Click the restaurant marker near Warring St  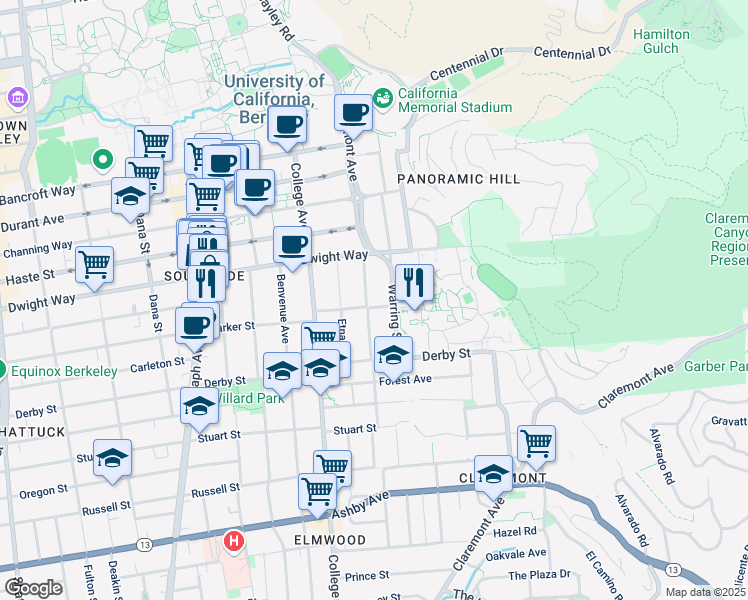(415, 284)
